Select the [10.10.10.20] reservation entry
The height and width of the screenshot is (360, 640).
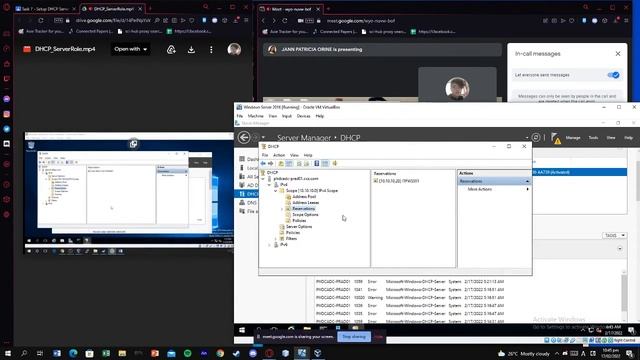(x=396, y=181)
